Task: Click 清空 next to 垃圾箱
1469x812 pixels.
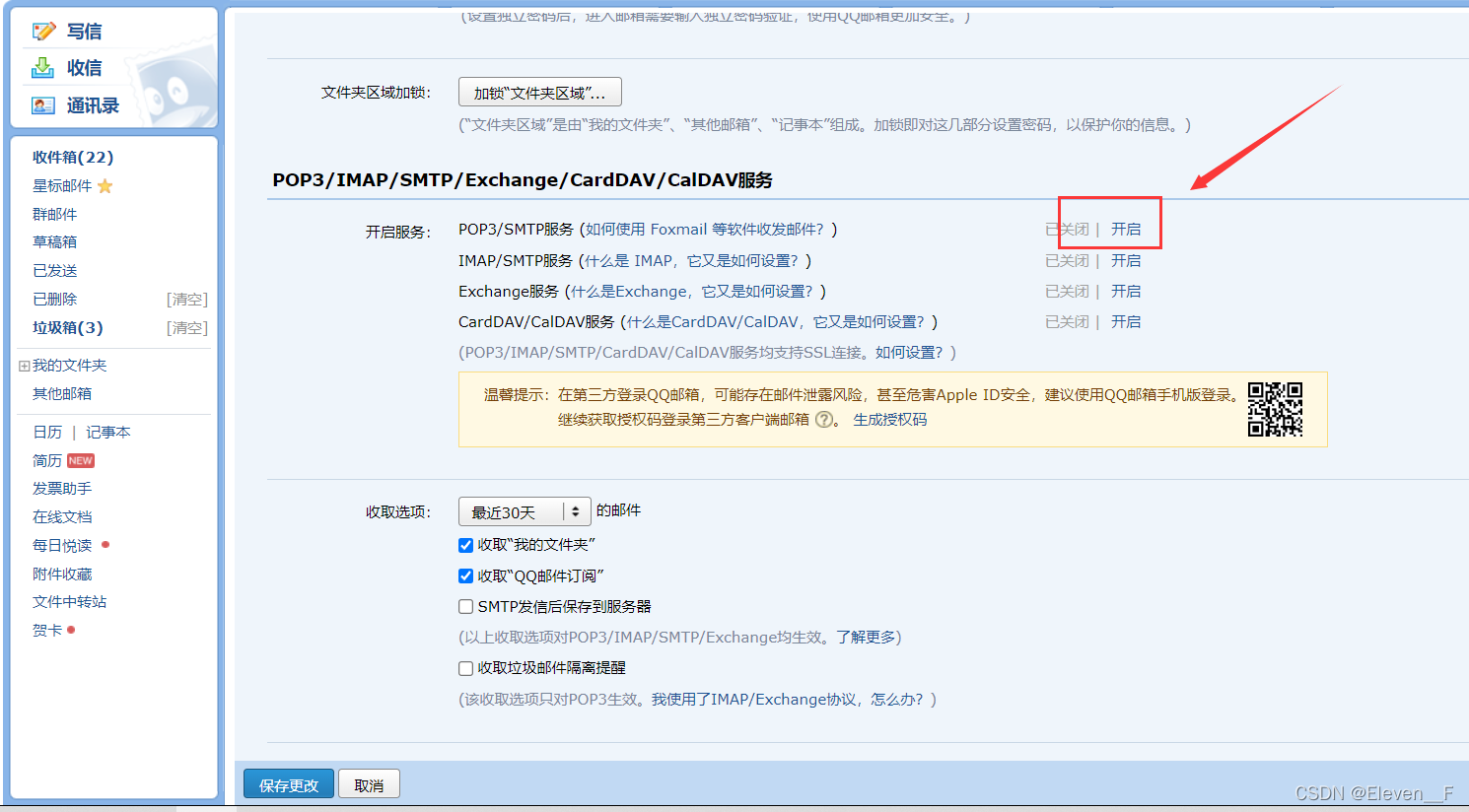Action: tap(187, 328)
